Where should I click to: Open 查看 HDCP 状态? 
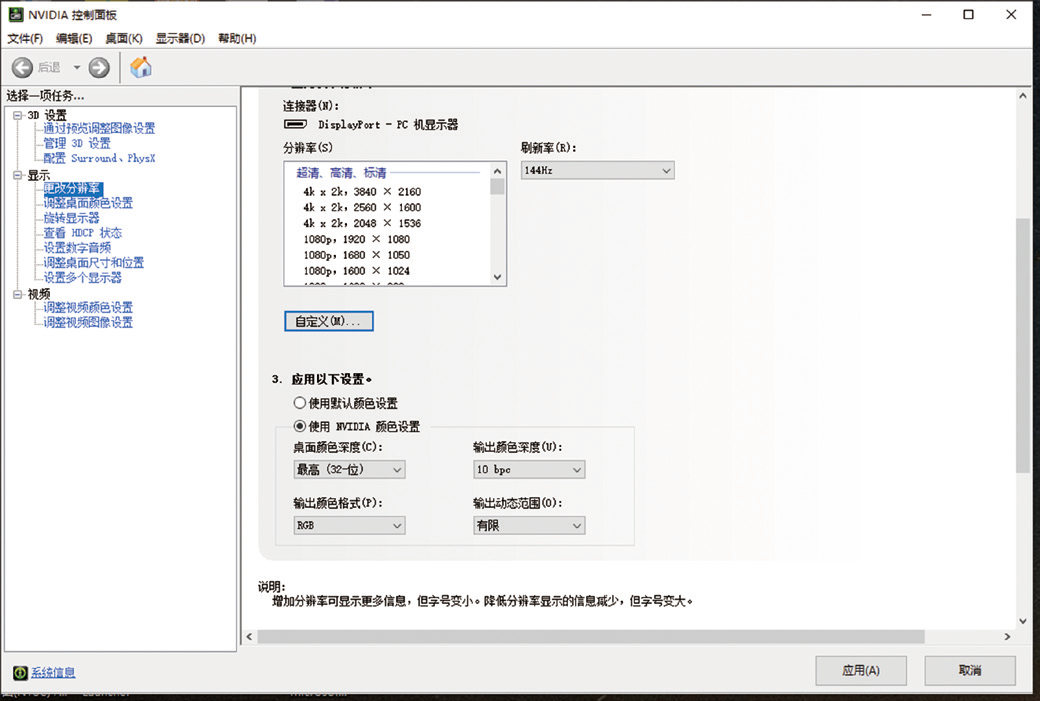[83, 233]
